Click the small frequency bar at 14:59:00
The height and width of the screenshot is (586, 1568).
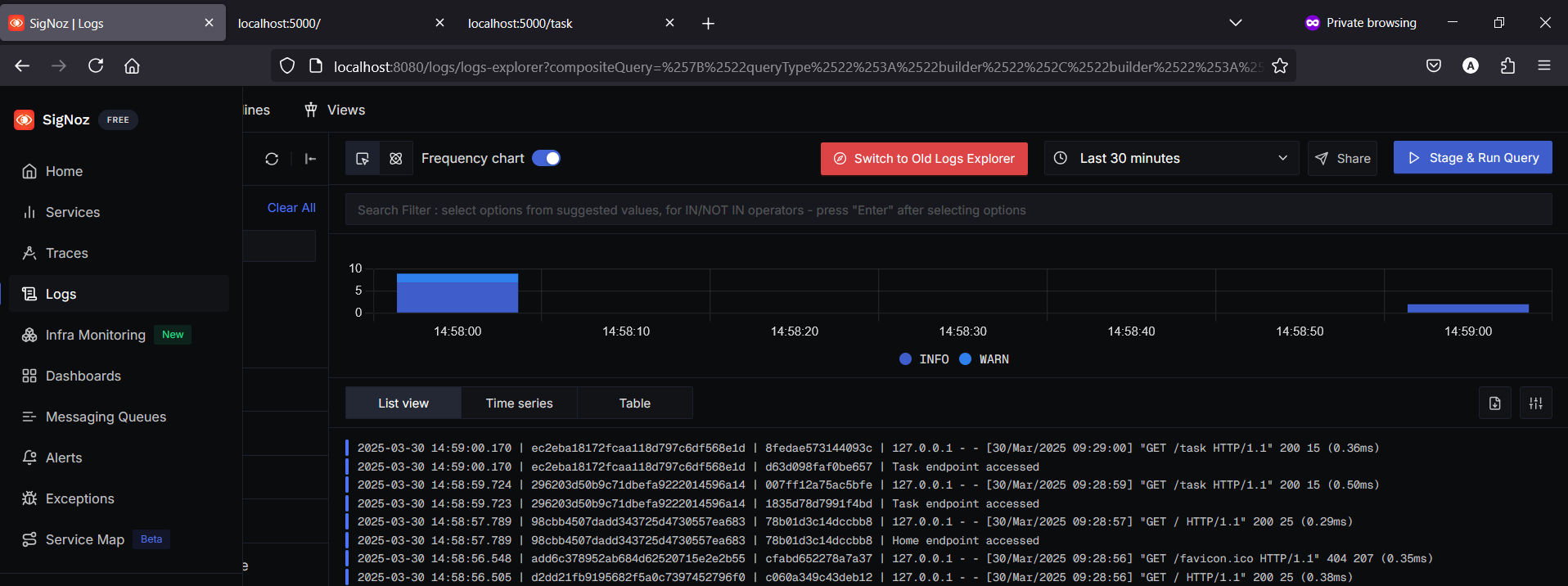(x=1468, y=309)
